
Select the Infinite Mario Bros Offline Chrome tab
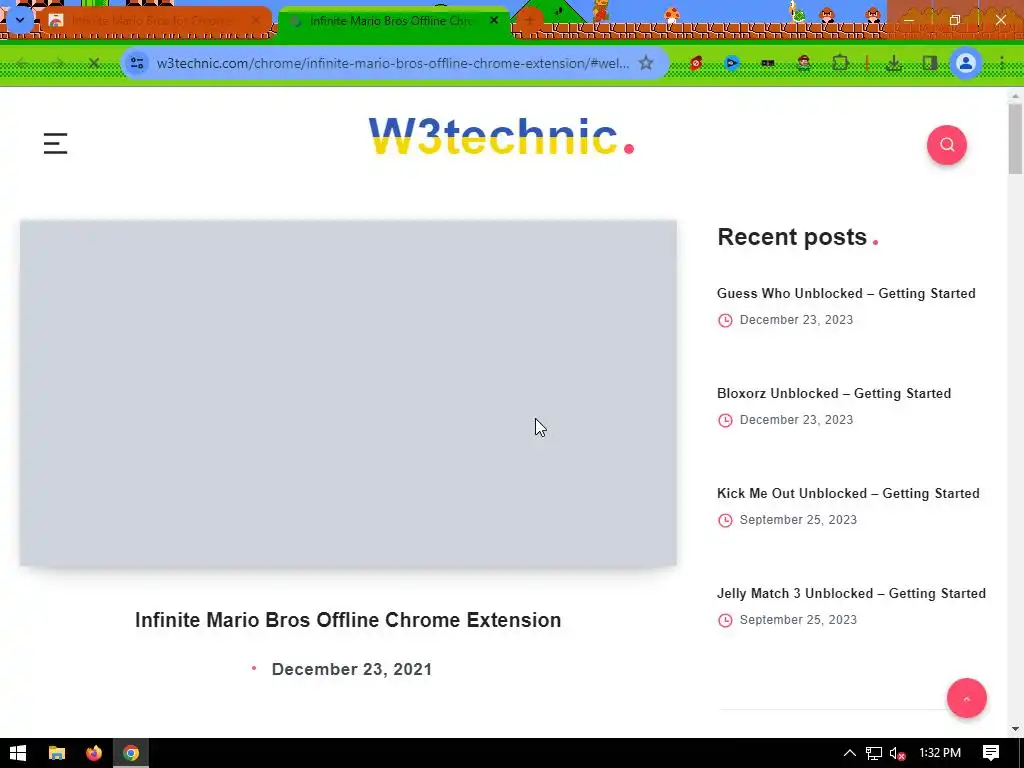point(392,21)
